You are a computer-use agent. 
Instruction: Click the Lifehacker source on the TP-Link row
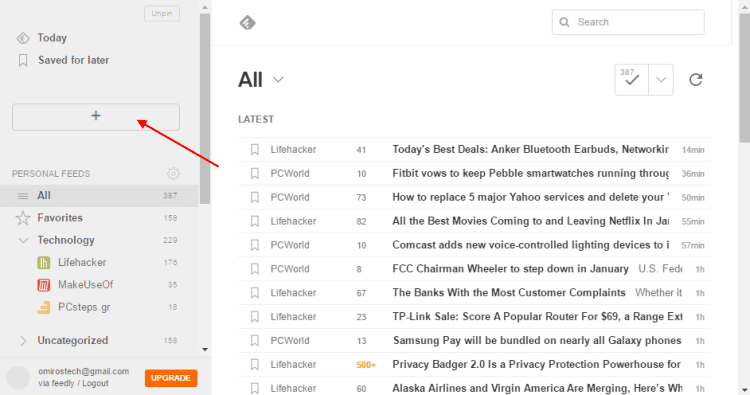(x=293, y=317)
